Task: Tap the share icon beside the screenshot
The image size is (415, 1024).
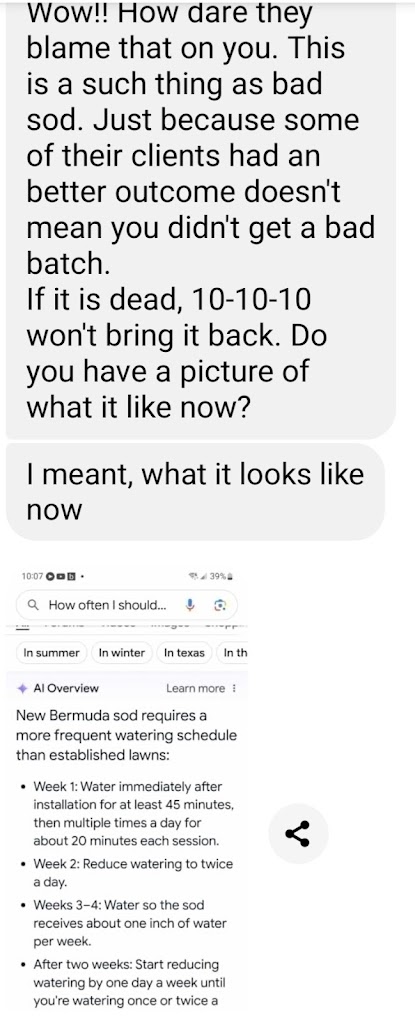Action: click(x=298, y=834)
